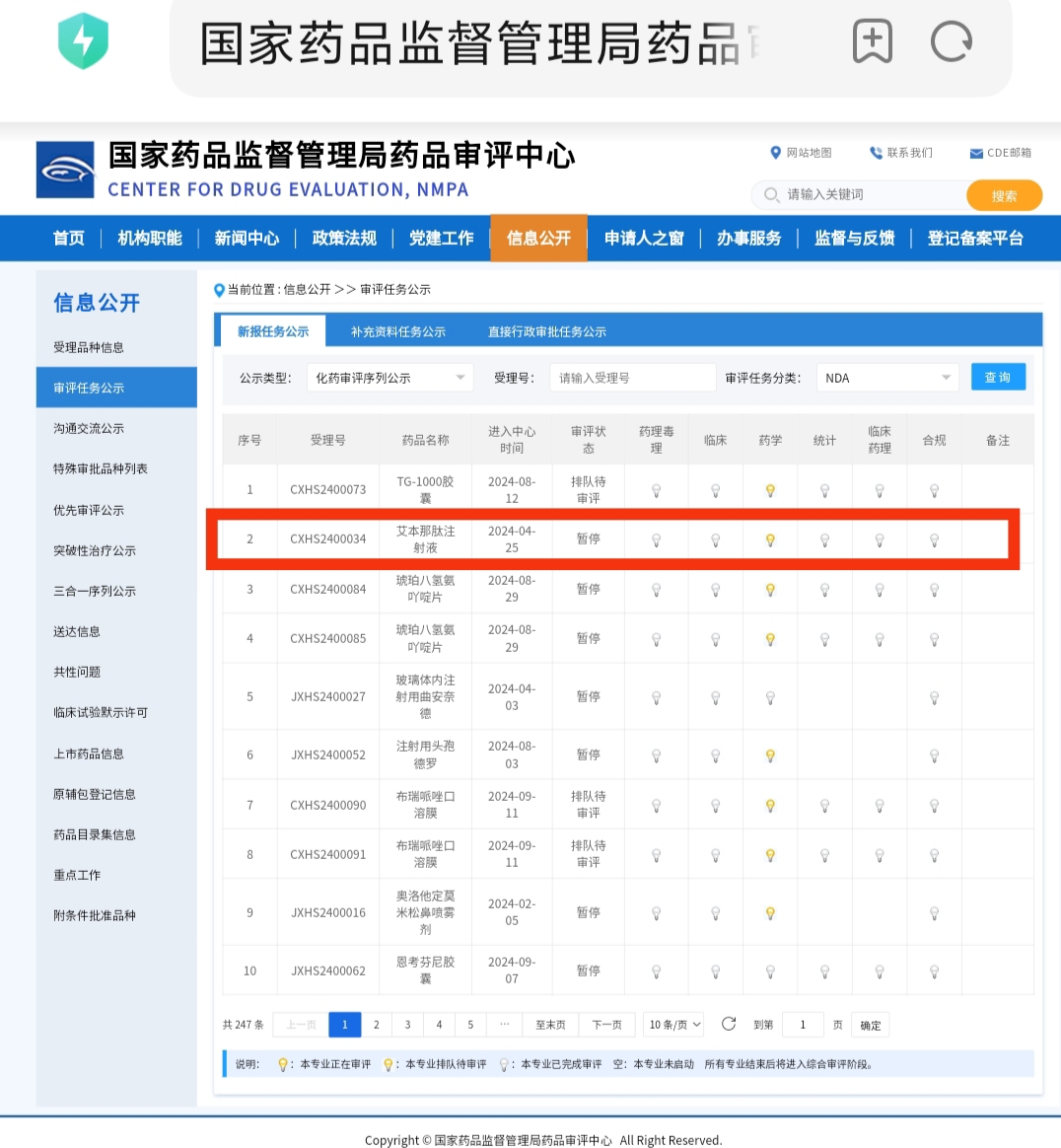The height and width of the screenshot is (1148, 1061).
Task: Open 办事服务 navigation item
Action: pos(749,238)
